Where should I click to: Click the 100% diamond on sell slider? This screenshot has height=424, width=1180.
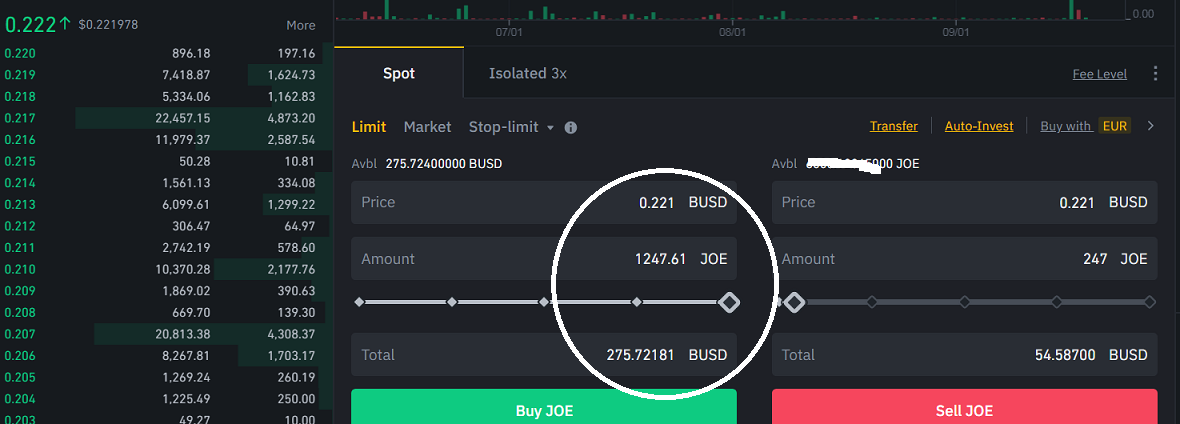pyautogui.click(x=1149, y=301)
